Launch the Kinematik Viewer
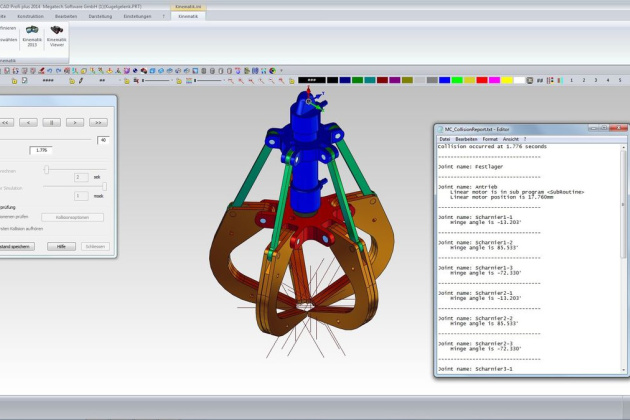 pos(56,36)
